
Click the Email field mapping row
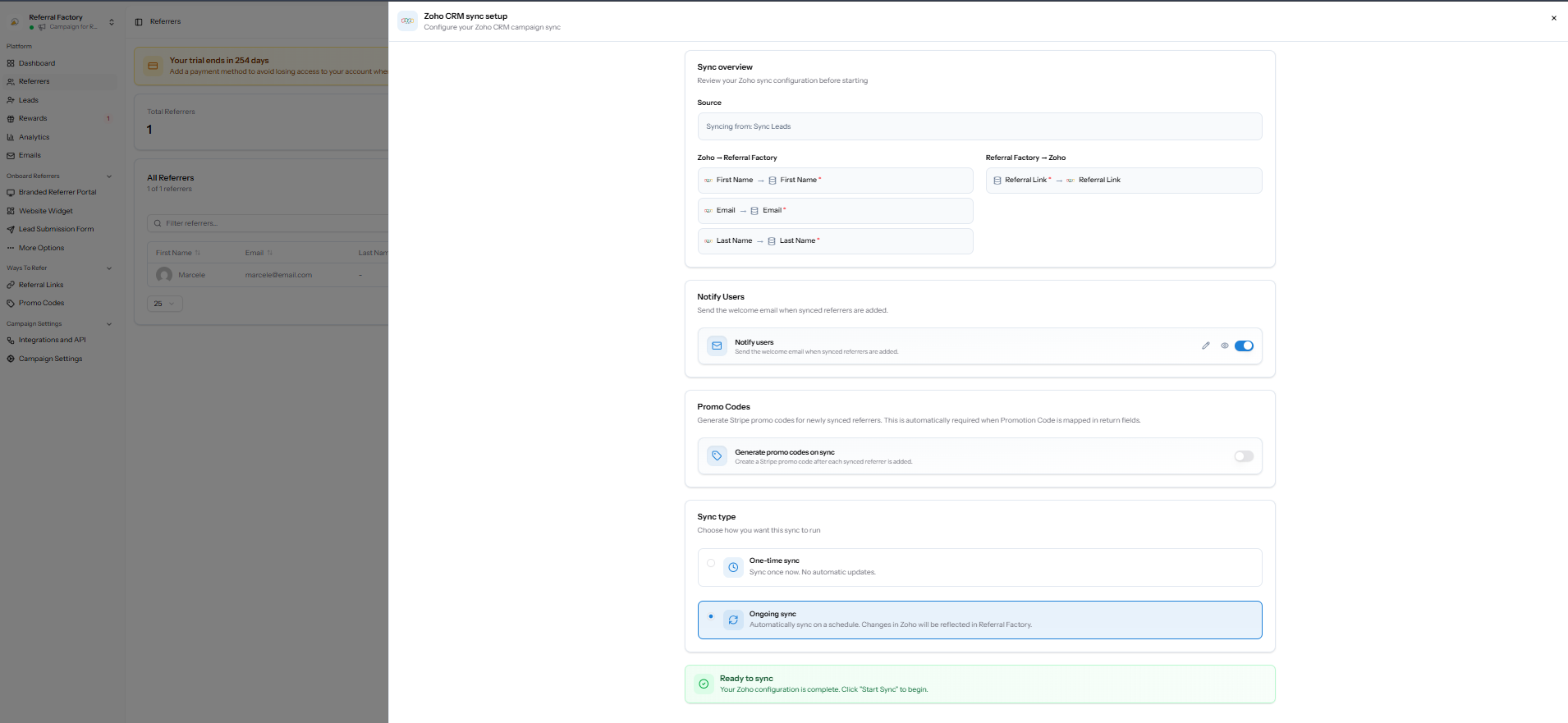pos(835,211)
